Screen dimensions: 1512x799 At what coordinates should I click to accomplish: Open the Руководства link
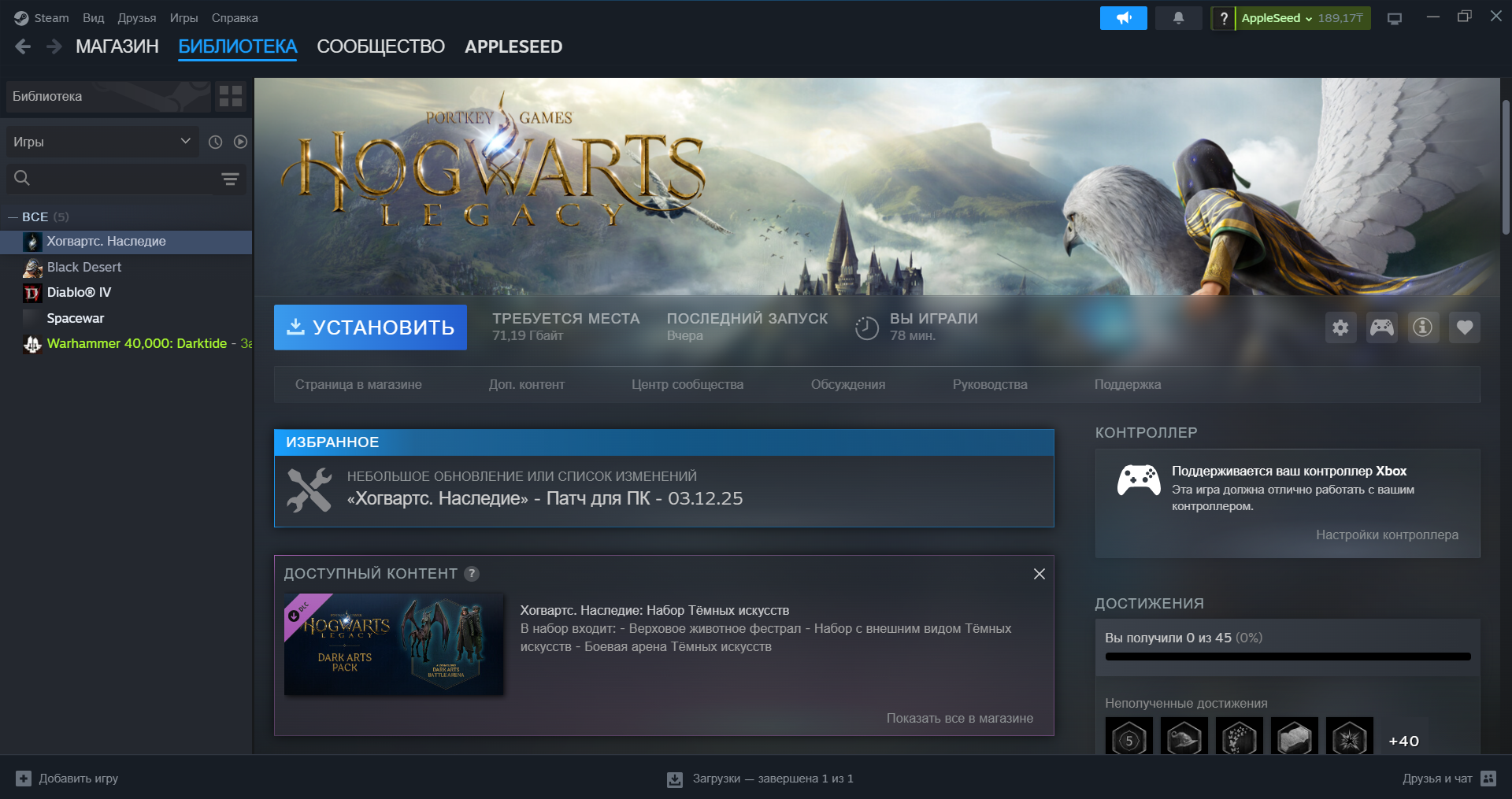coord(990,385)
